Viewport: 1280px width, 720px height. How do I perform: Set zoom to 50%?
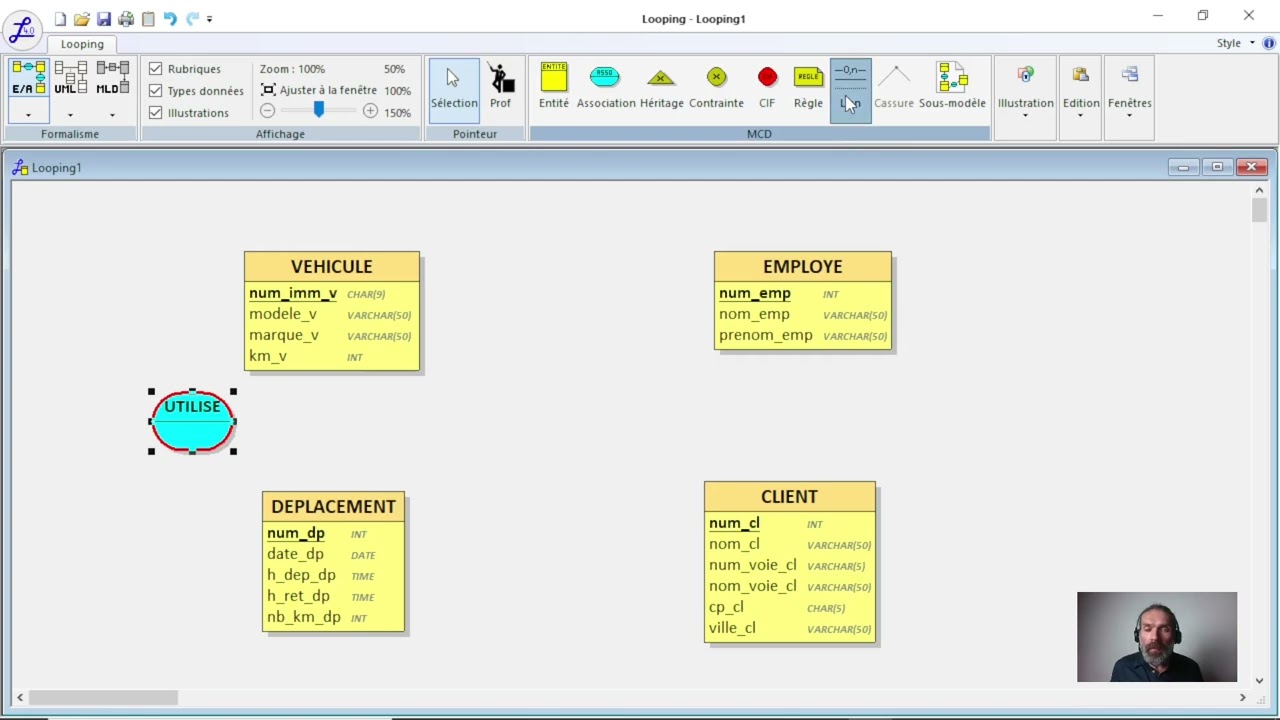click(394, 69)
